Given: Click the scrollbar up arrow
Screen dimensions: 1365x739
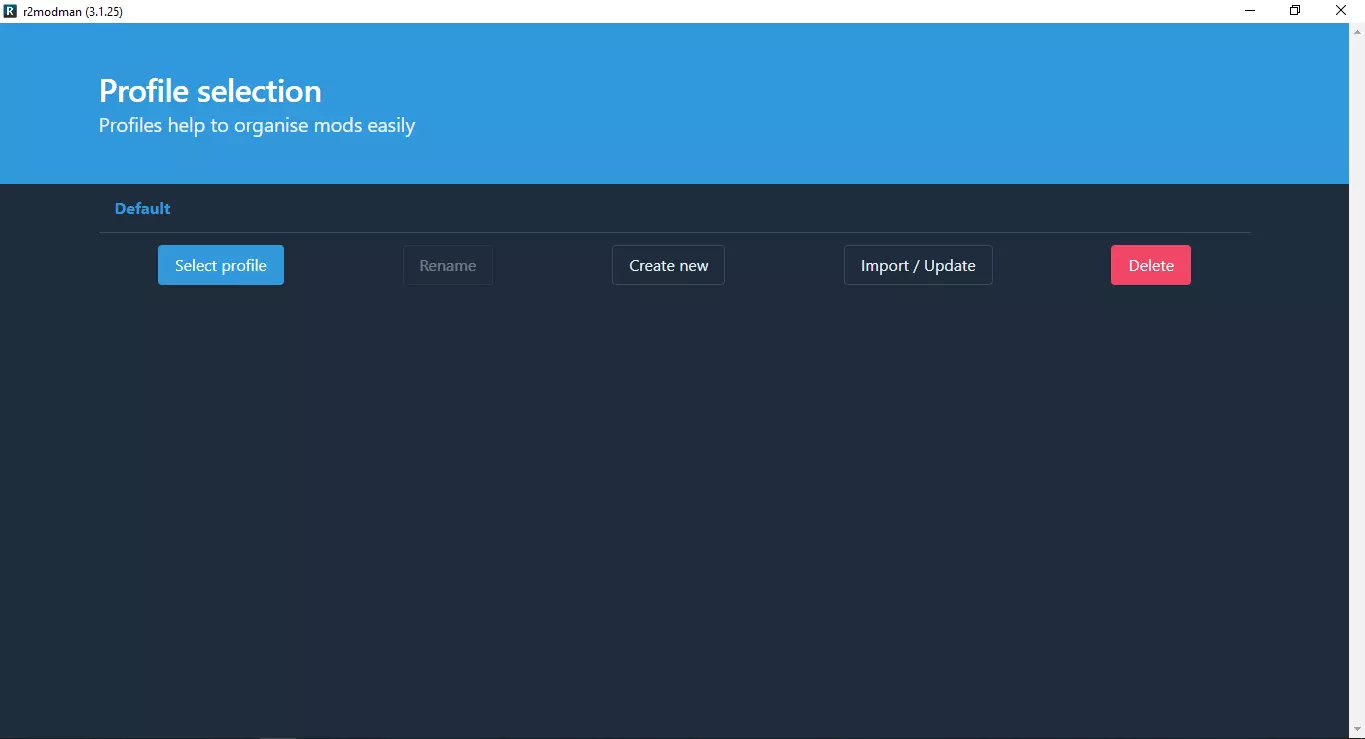Looking at the screenshot, I should (1357, 31).
